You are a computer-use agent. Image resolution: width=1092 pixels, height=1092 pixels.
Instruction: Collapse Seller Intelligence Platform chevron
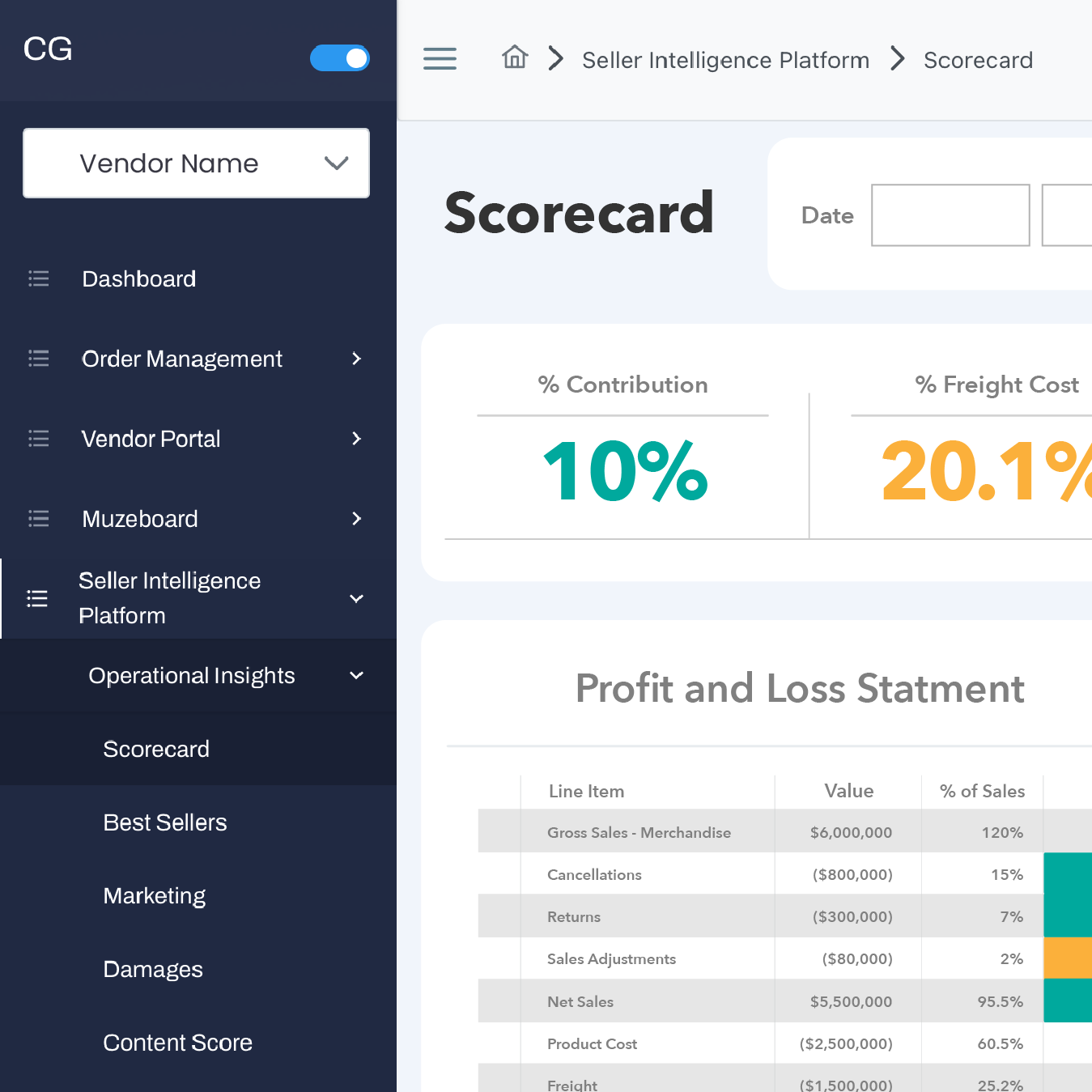pyautogui.click(x=356, y=598)
